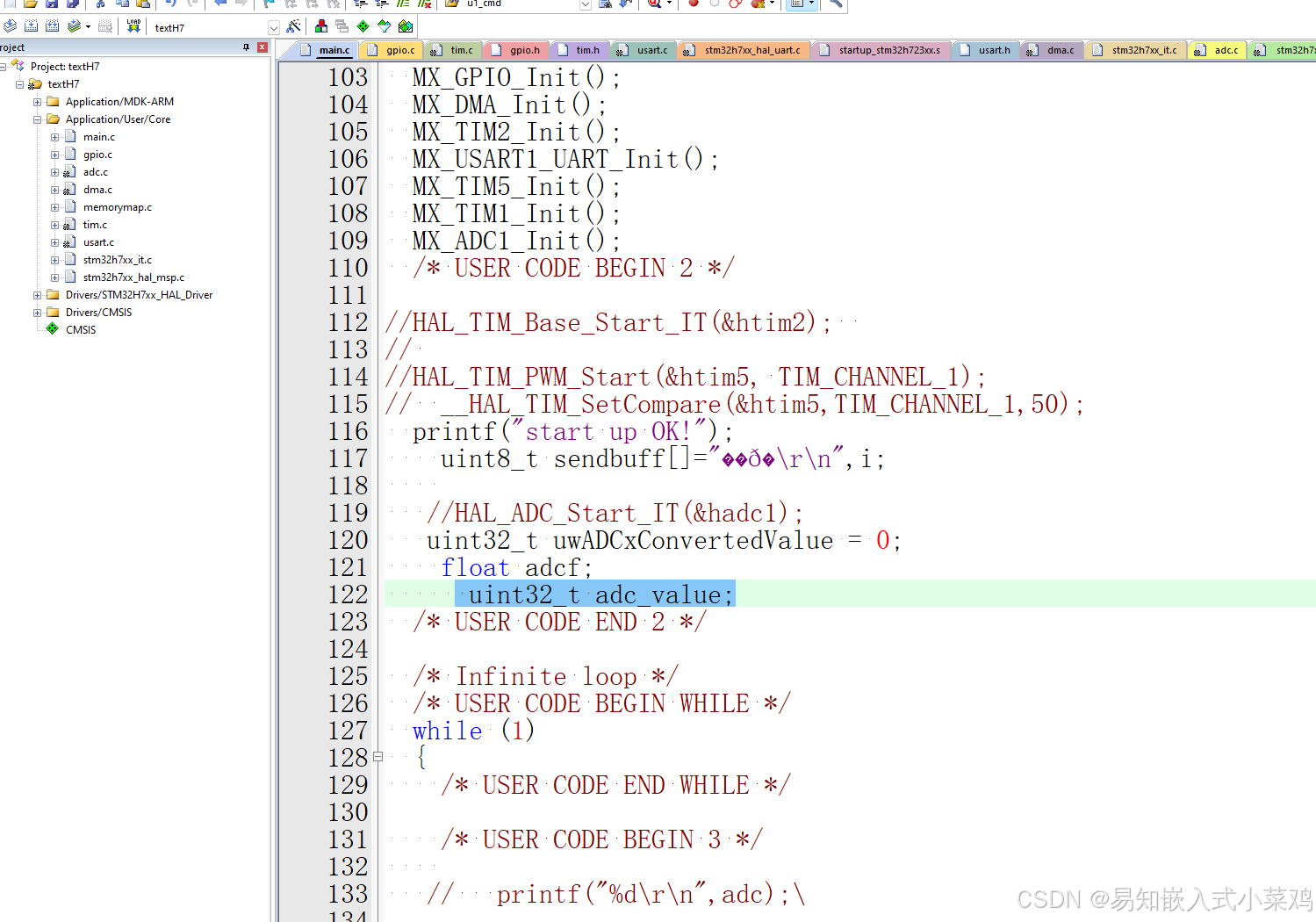Click the greyed Stop build icon
The height and width of the screenshot is (922, 1316).
(105, 26)
